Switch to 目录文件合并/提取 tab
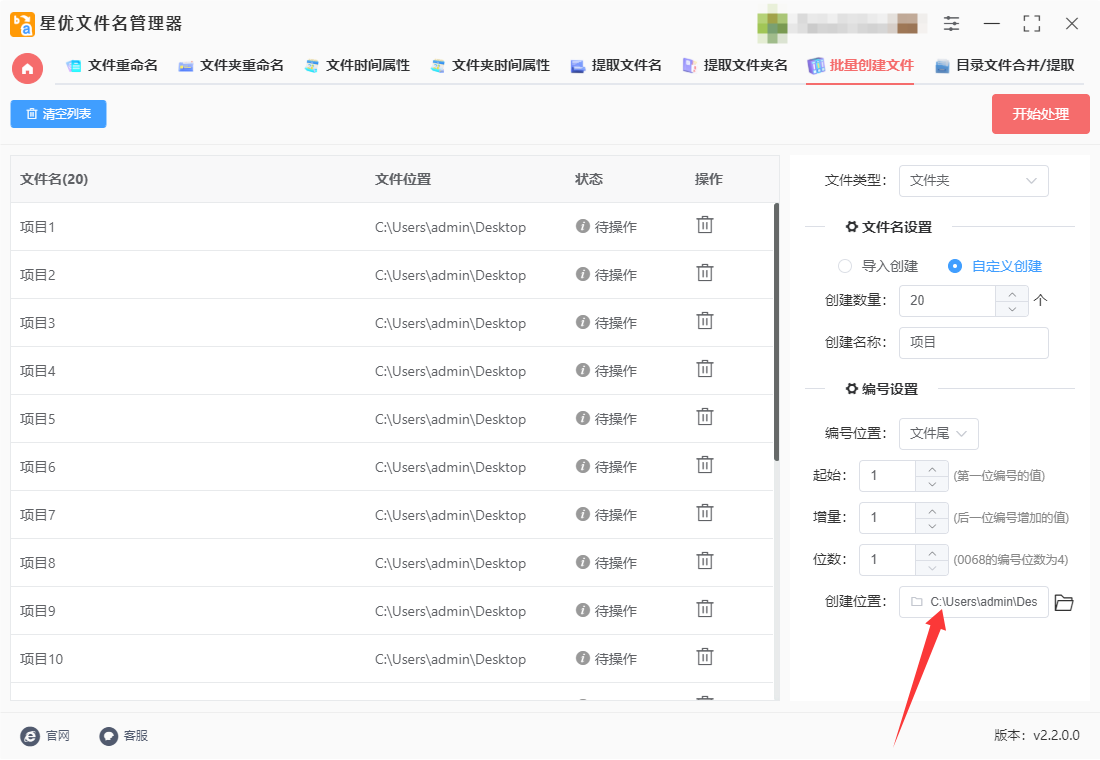The image size is (1100, 760). [1005, 66]
